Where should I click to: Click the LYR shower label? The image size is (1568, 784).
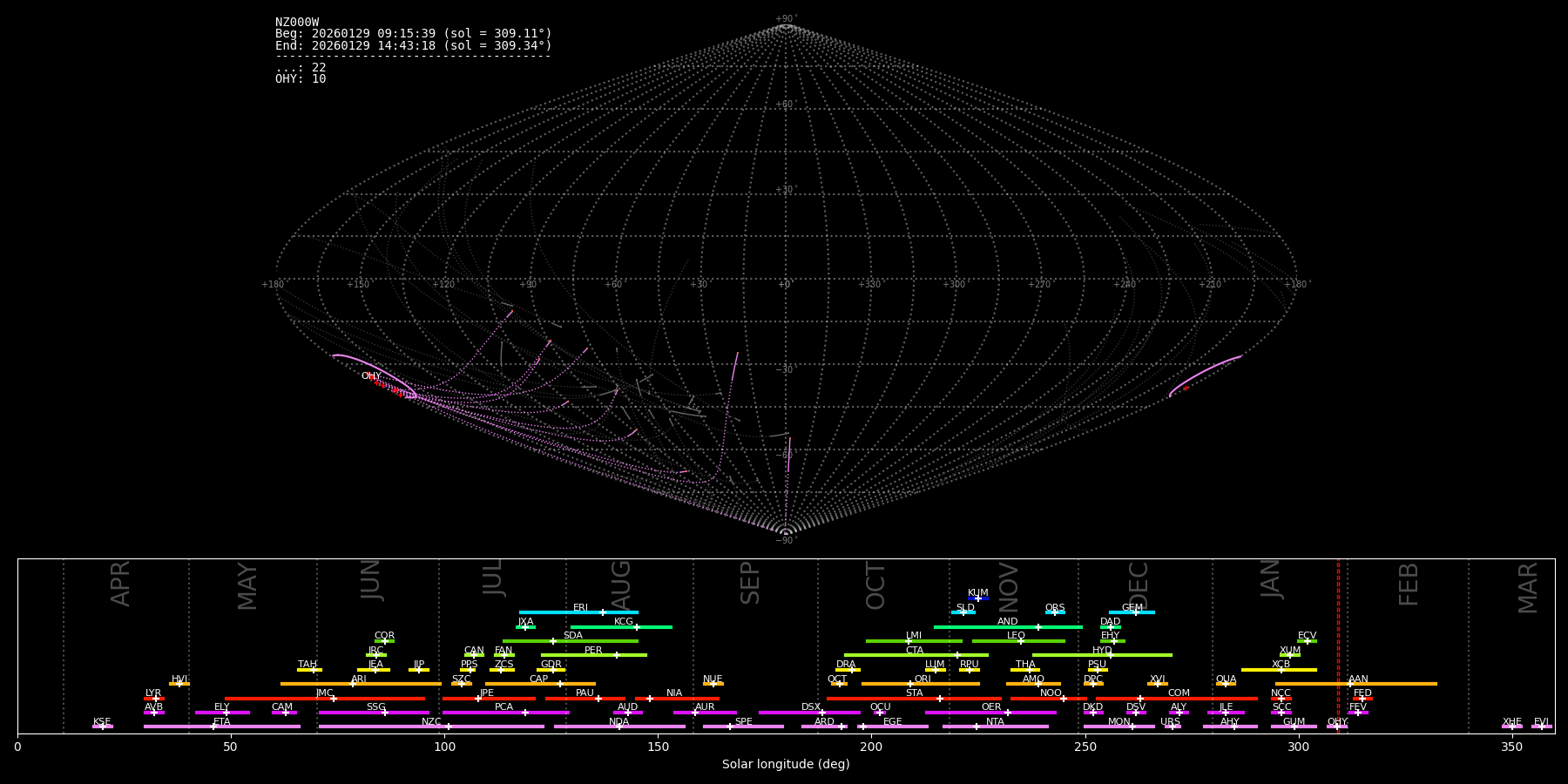click(153, 693)
